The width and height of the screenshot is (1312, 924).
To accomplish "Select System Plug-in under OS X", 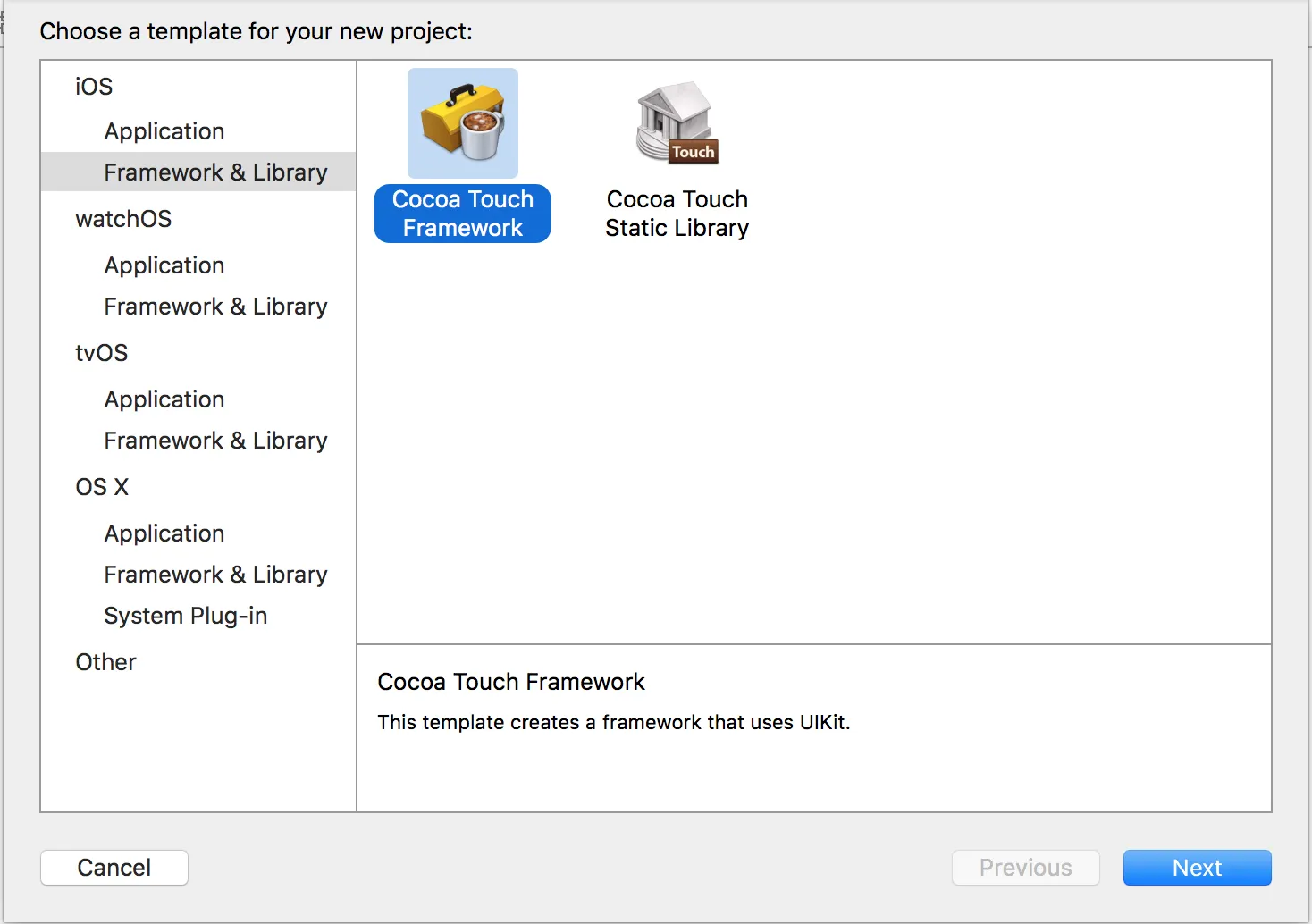I will coord(186,616).
